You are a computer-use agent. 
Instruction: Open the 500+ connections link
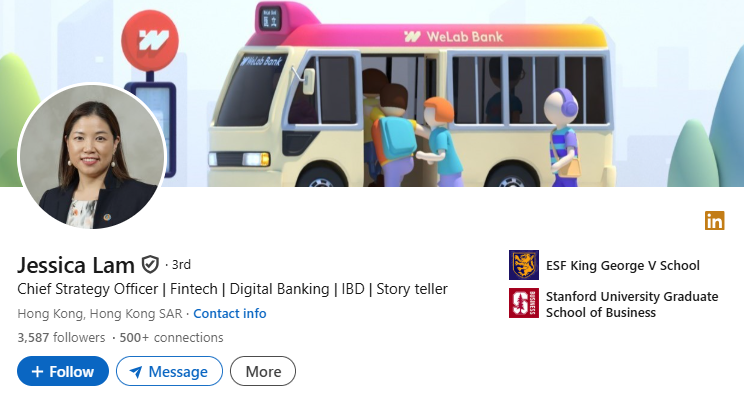click(x=171, y=338)
